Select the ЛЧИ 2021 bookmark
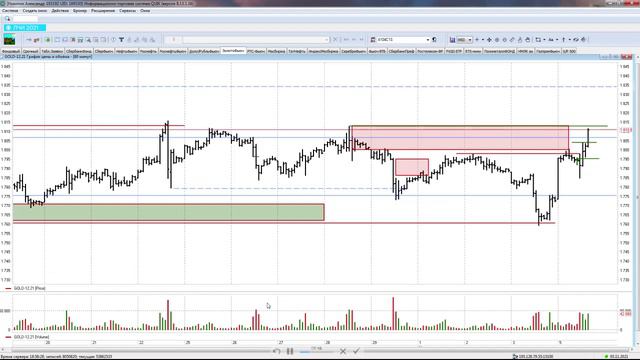The image size is (640, 360). coord(25,28)
